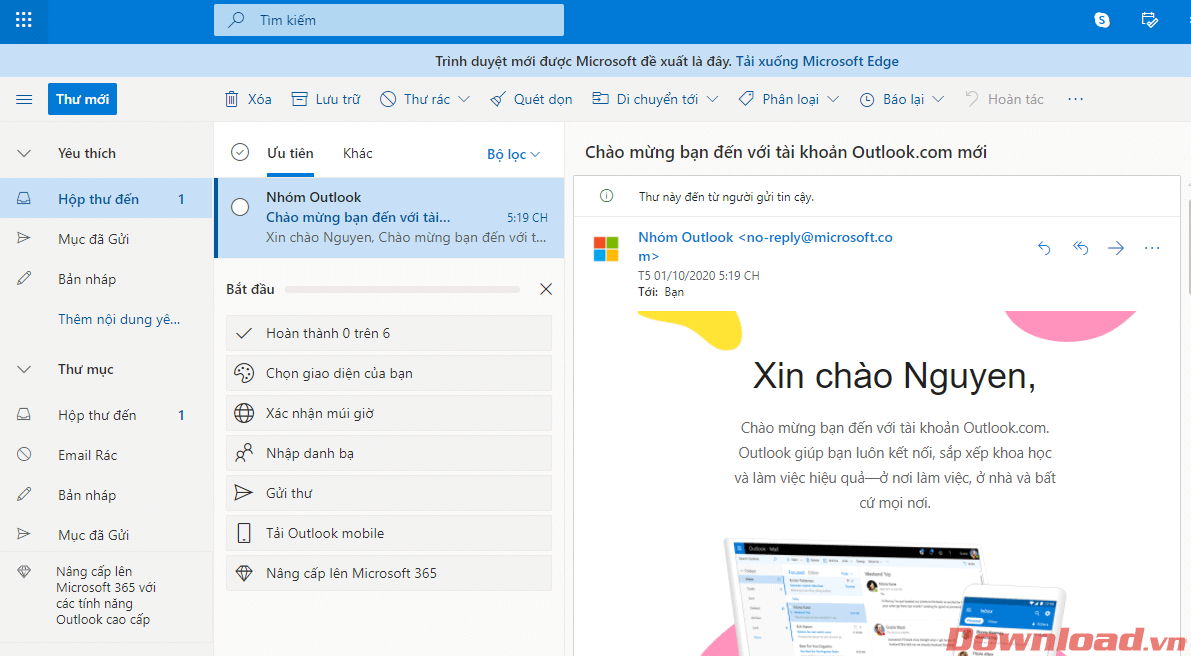Viewport: 1191px width, 656px height.
Task: Collapse the Thư mục section chevron
Action: pyautogui.click(x=24, y=370)
